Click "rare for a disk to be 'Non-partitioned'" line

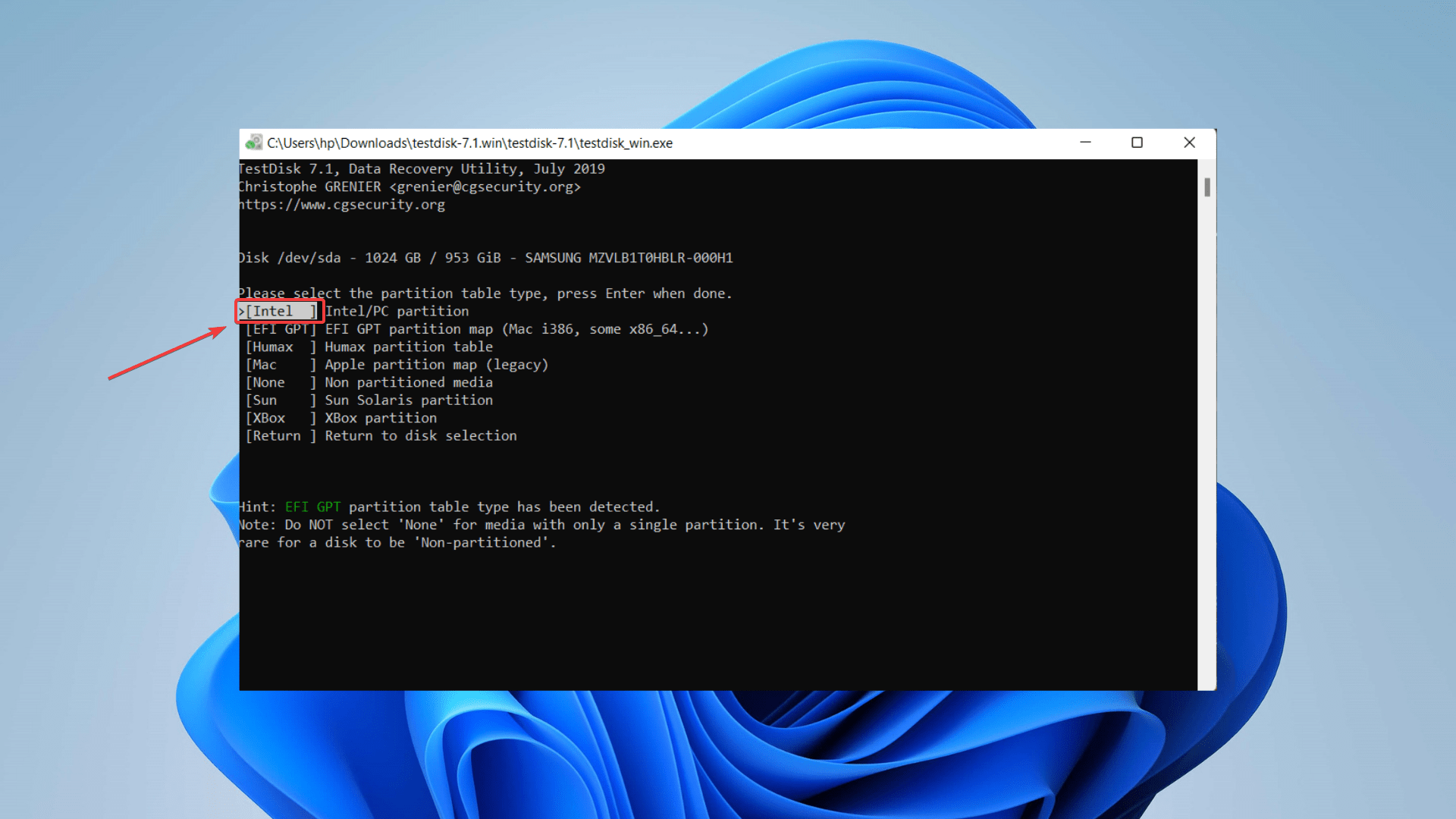(x=398, y=543)
